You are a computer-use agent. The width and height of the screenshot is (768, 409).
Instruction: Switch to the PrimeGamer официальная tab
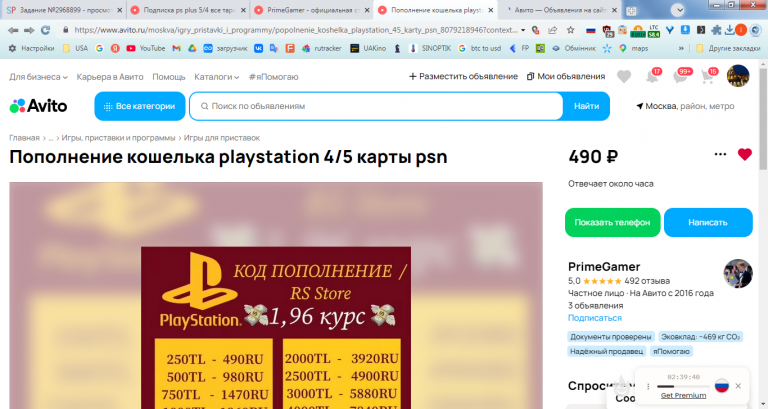(312, 10)
